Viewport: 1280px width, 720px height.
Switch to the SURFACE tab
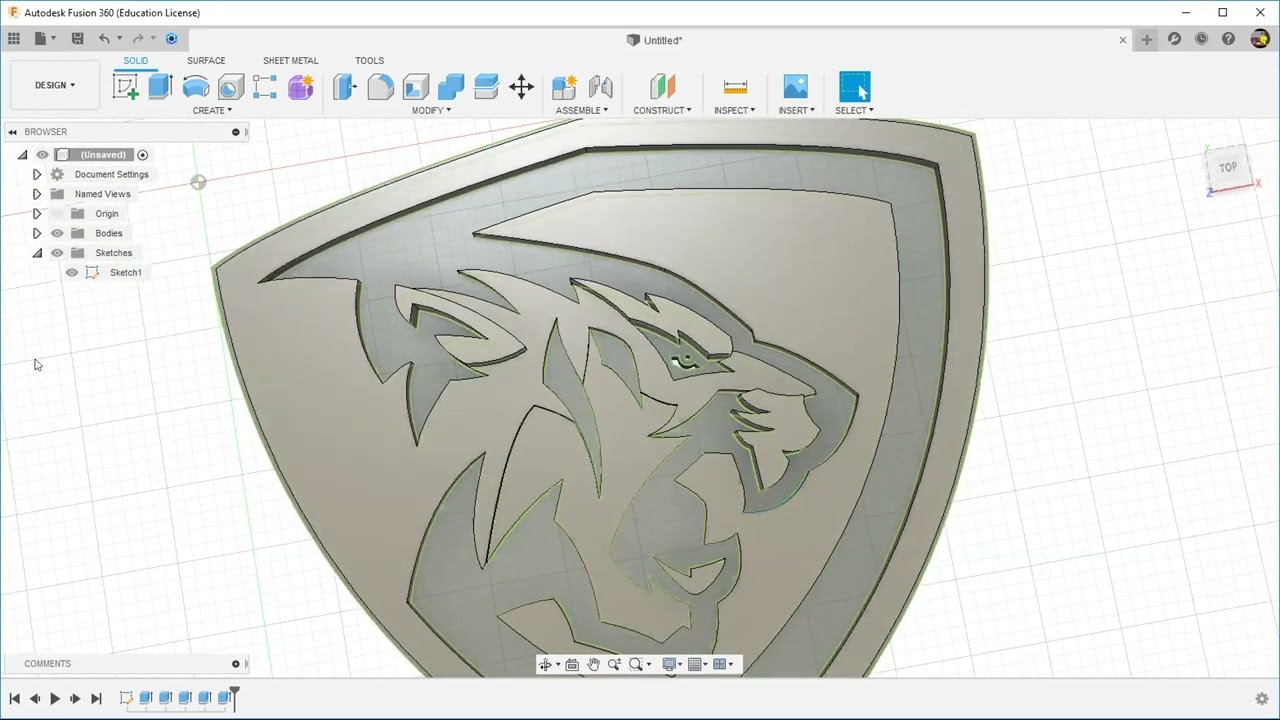coord(206,60)
